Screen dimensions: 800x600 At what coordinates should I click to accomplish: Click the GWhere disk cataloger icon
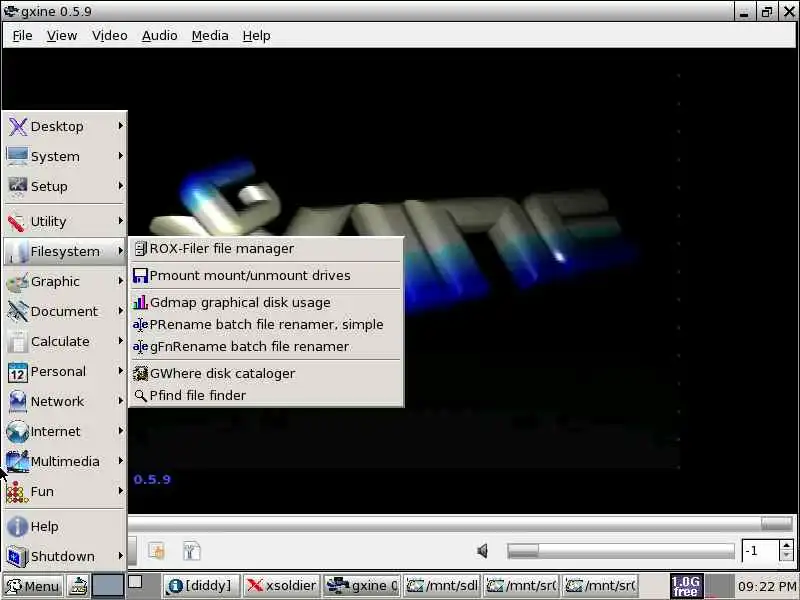(140, 373)
